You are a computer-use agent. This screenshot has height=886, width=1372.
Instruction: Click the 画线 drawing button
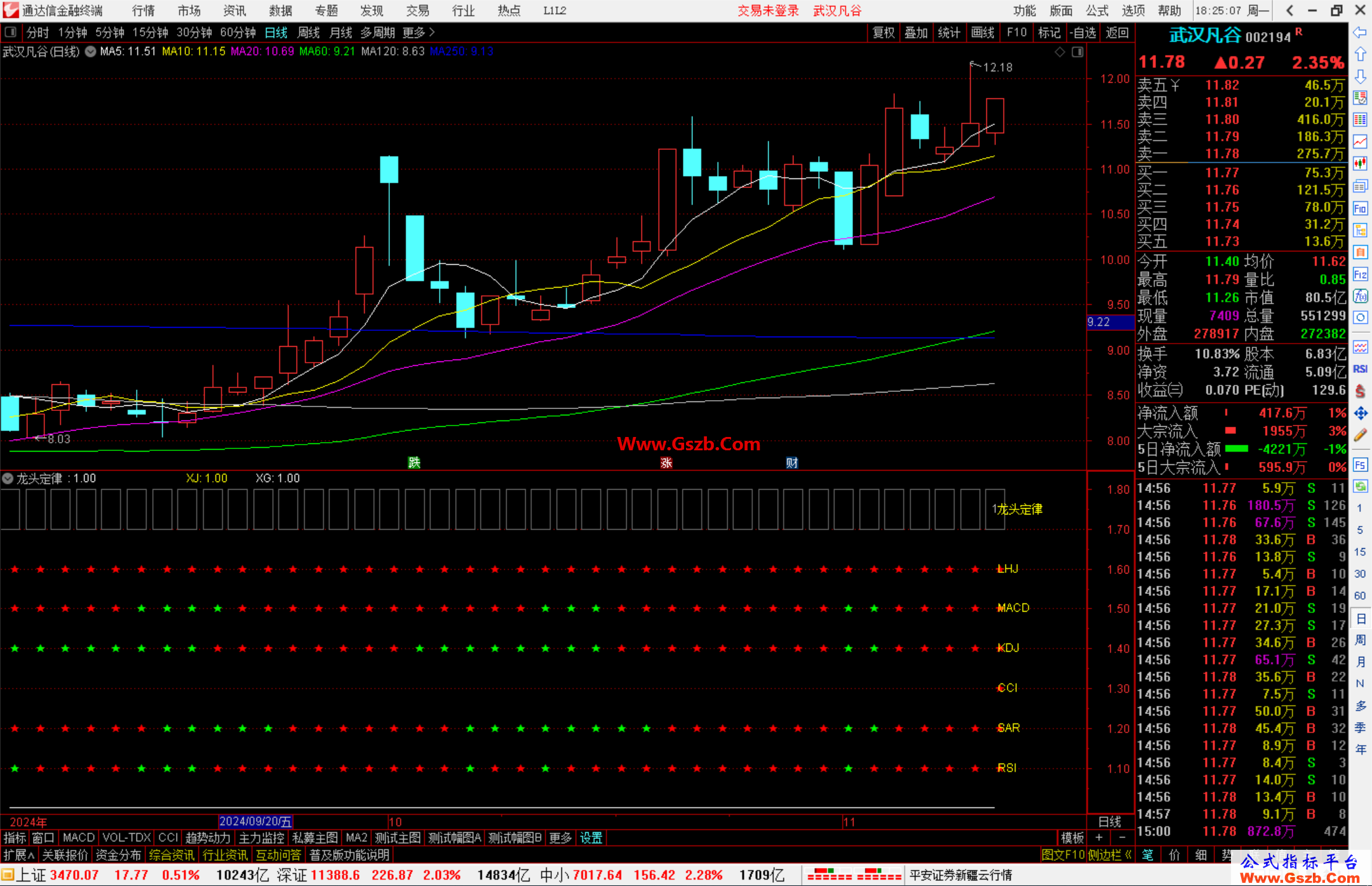coord(983,32)
